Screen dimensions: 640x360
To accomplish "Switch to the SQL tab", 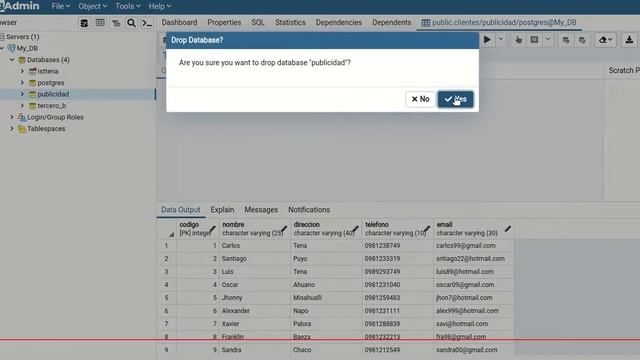I will (x=258, y=22).
